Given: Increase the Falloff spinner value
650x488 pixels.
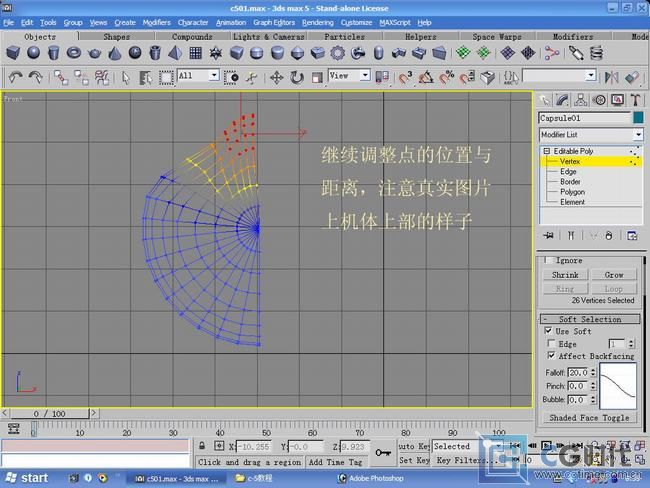Looking at the screenshot, I should pos(593,370).
